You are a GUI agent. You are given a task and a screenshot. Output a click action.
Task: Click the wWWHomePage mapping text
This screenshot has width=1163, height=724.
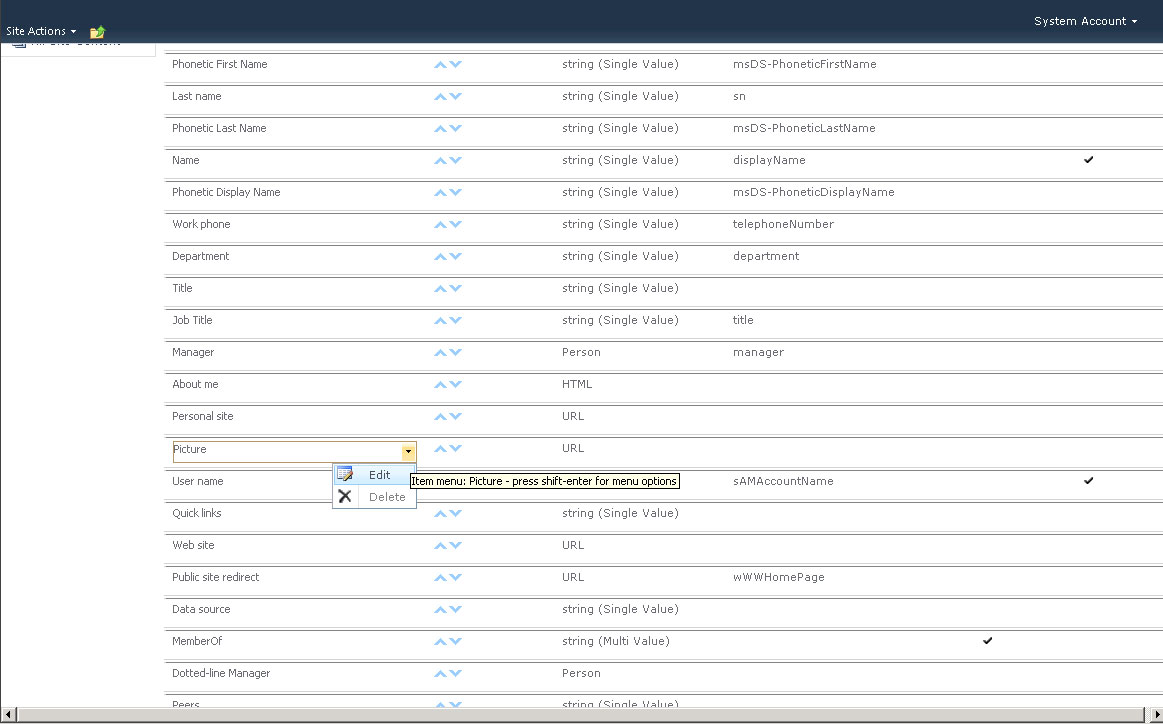point(779,577)
